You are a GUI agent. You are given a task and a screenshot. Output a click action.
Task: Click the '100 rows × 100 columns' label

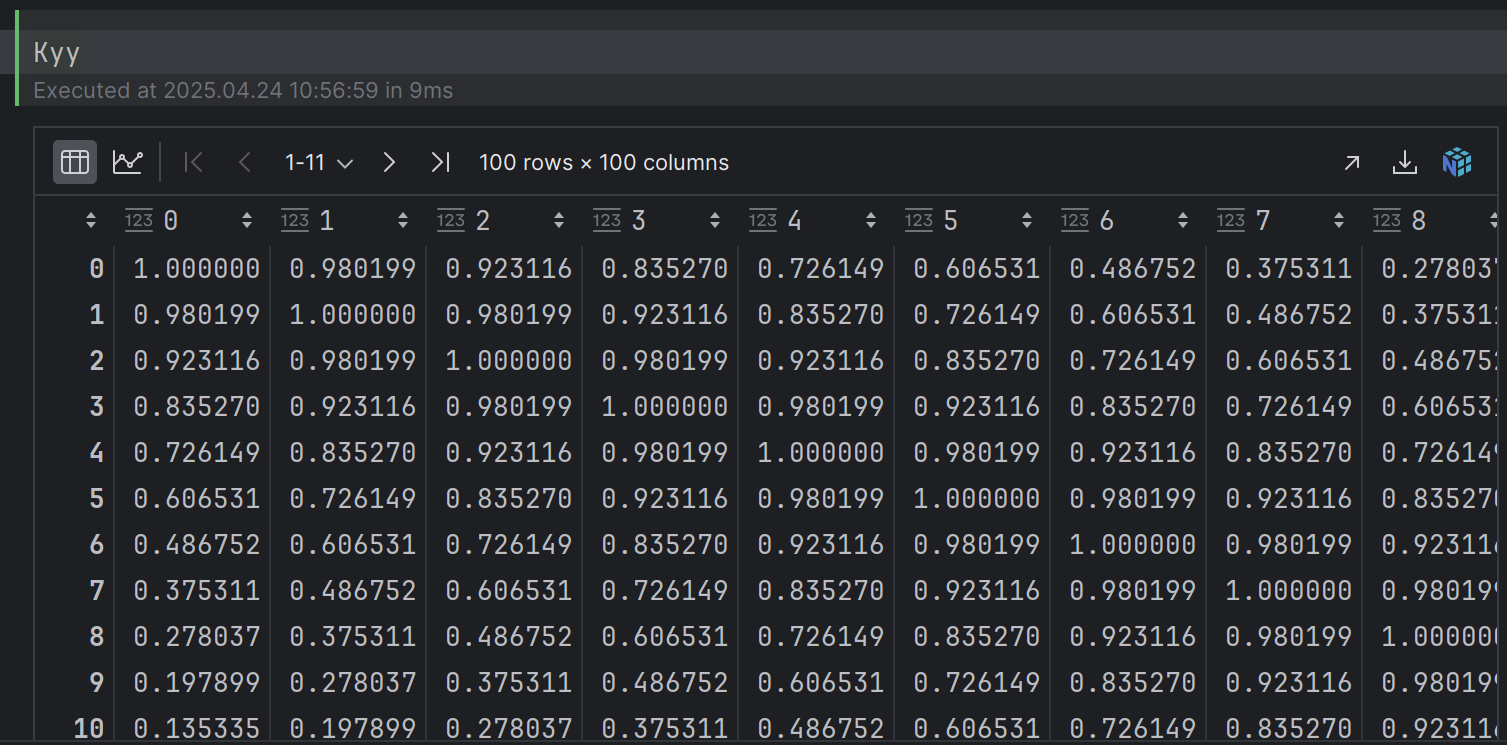tap(604, 162)
